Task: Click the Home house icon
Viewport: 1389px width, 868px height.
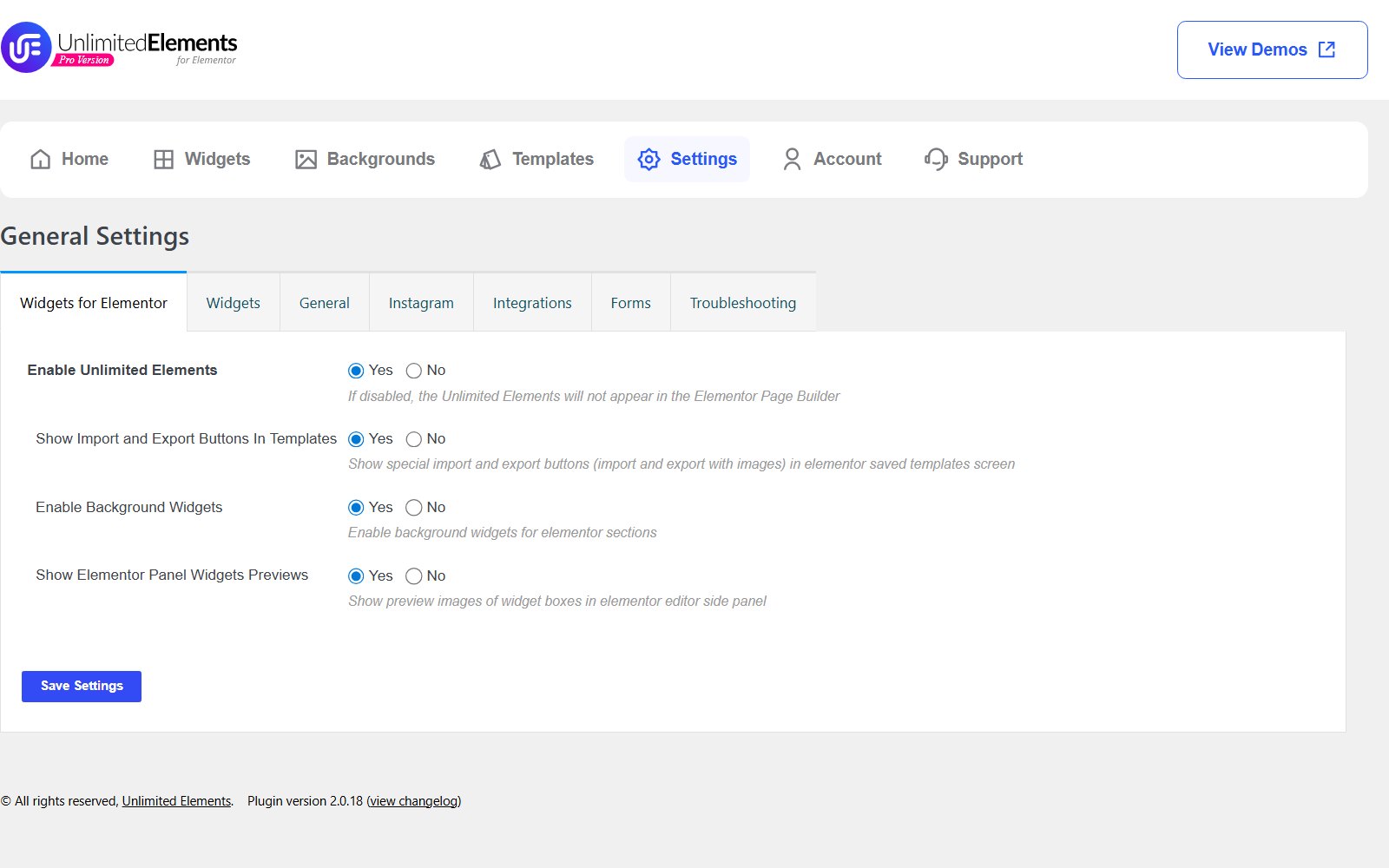Action: tap(41, 159)
